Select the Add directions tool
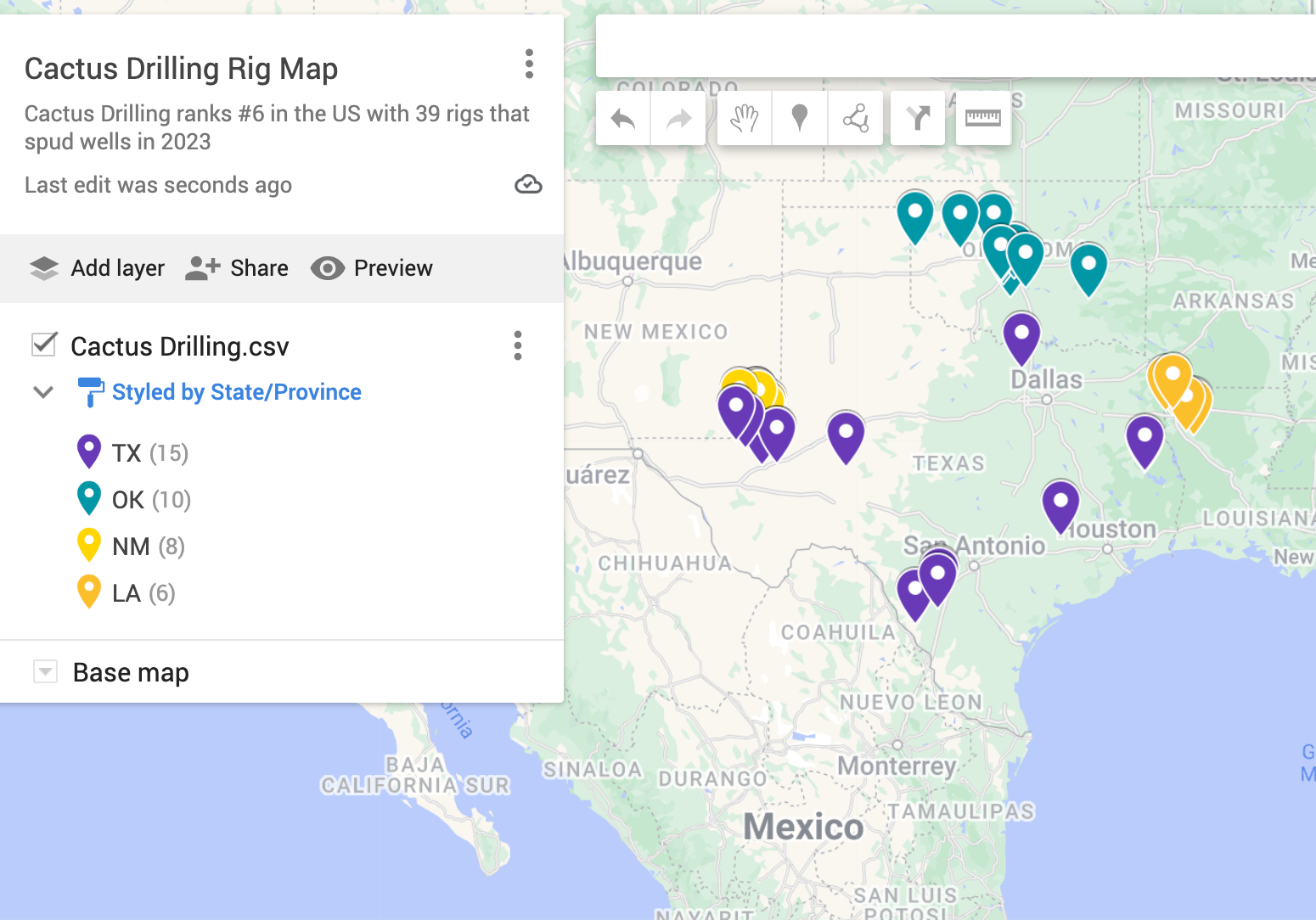 click(x=918, y=118)
